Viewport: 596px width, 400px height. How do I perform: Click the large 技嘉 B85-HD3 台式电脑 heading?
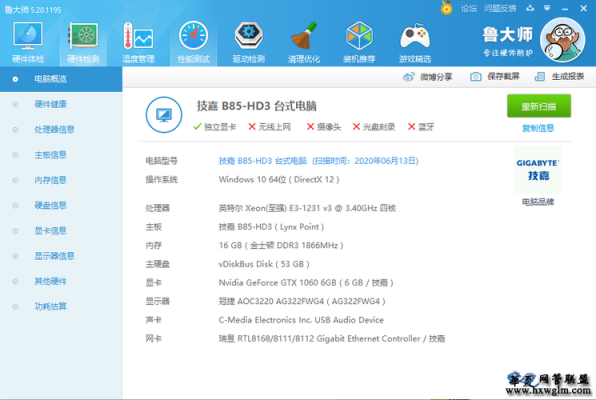(x=257, y=106)
